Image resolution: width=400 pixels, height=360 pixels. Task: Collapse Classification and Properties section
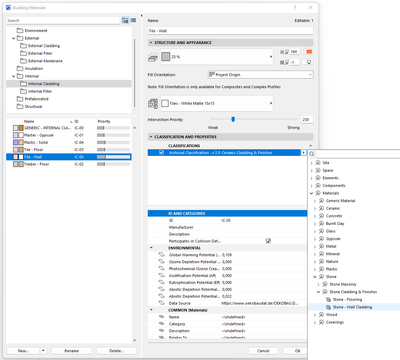tap(151, 137)
